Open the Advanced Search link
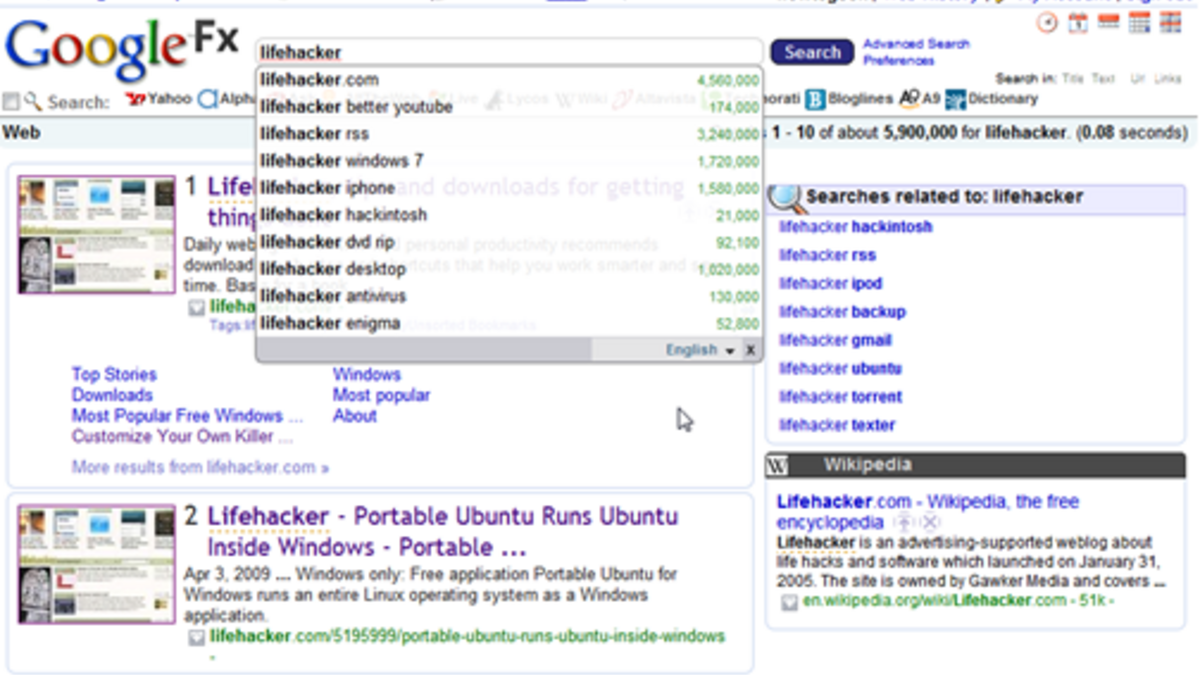Screen dimensions: 1200x675 tap(916, 44)
